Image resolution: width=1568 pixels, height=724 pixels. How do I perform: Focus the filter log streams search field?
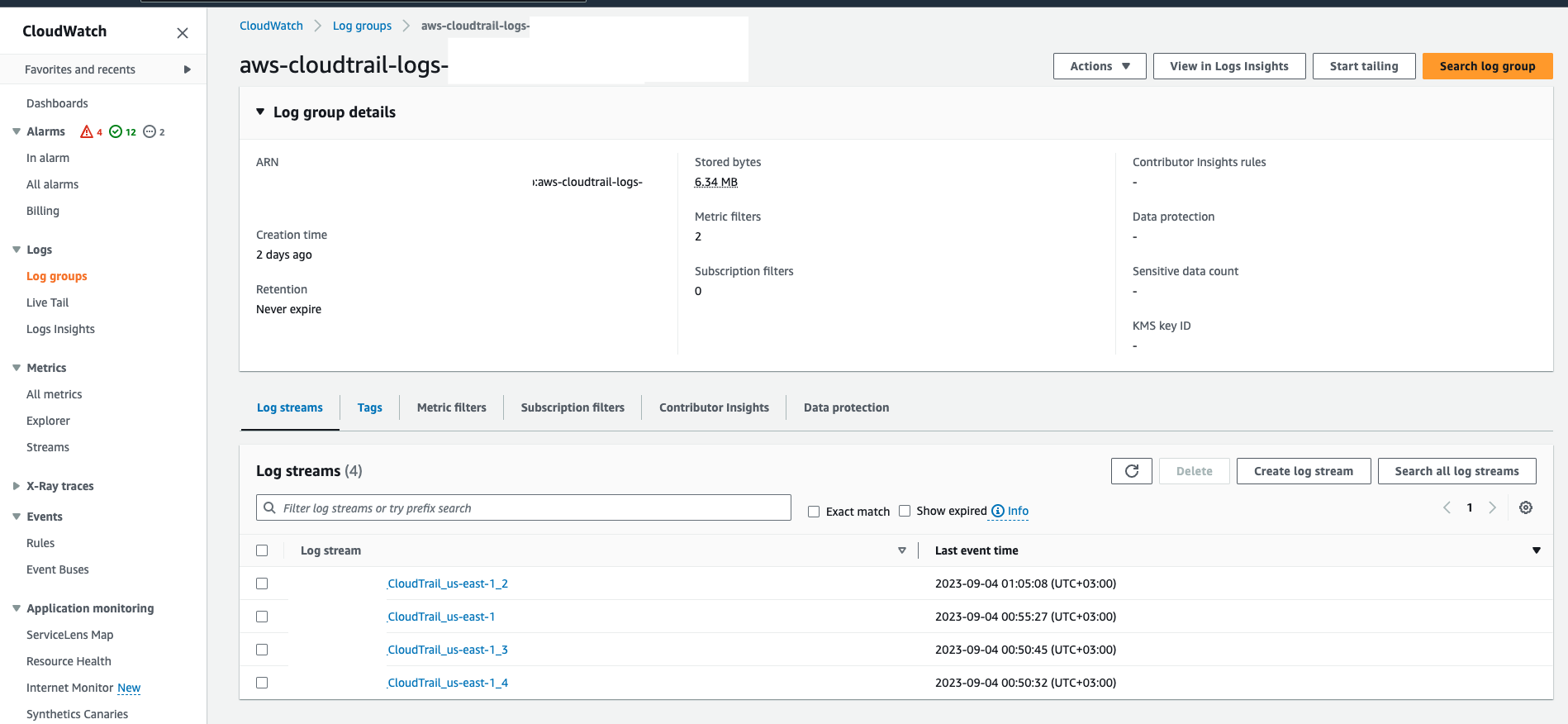click(524, 507)
